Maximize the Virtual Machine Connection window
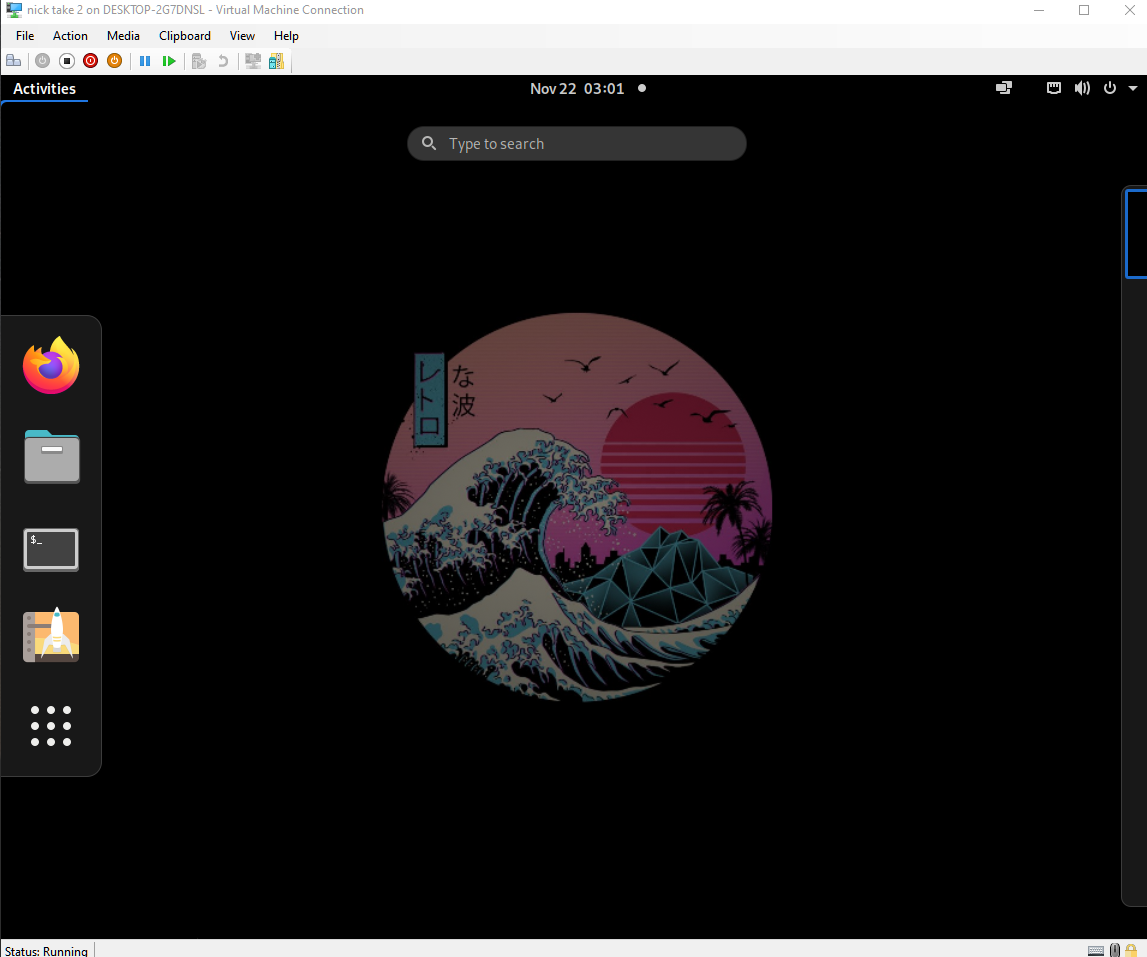 pyautogui.click(x=1084, y=10)
